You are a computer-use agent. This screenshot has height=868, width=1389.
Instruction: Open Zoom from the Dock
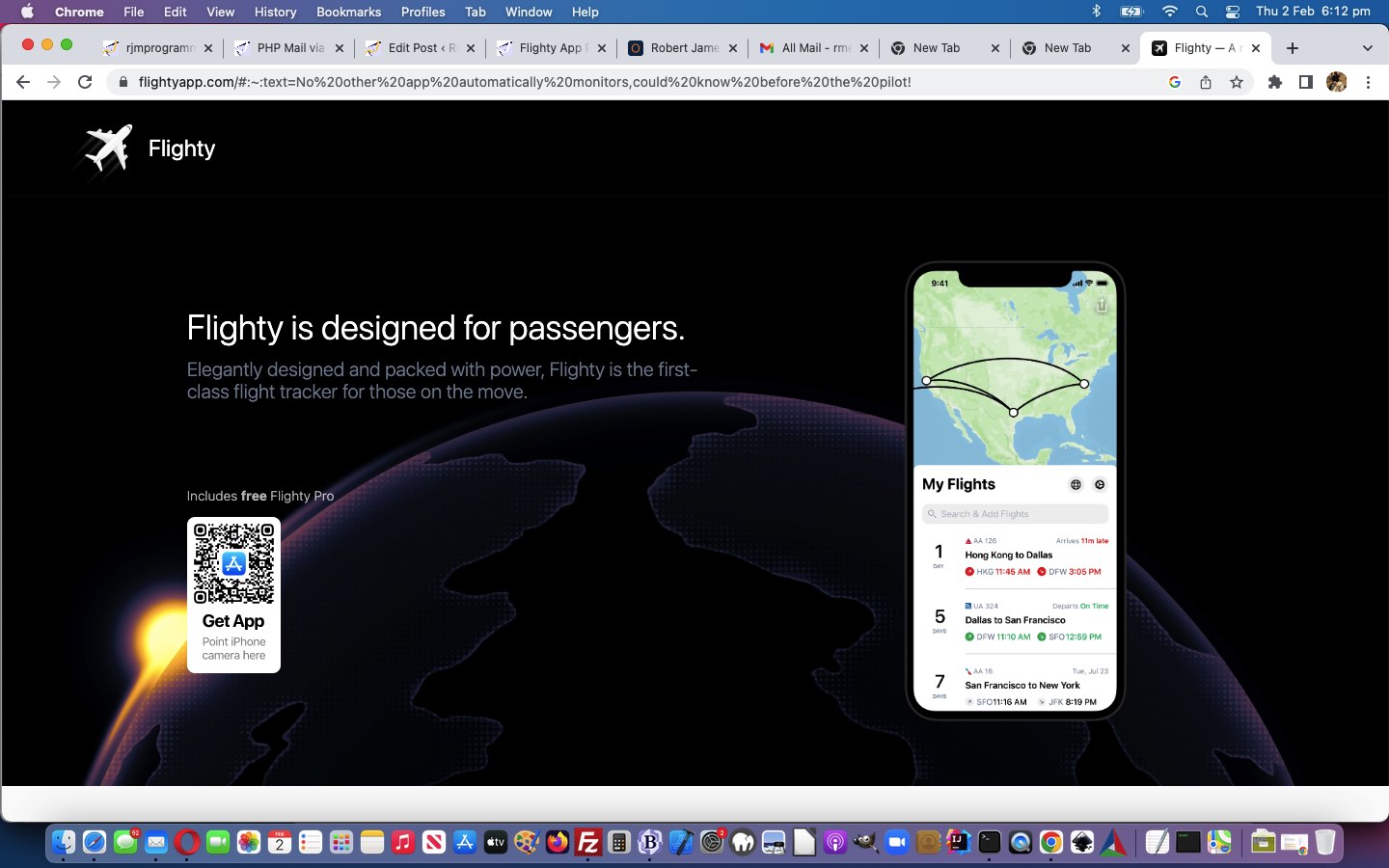tap(897, 842)
